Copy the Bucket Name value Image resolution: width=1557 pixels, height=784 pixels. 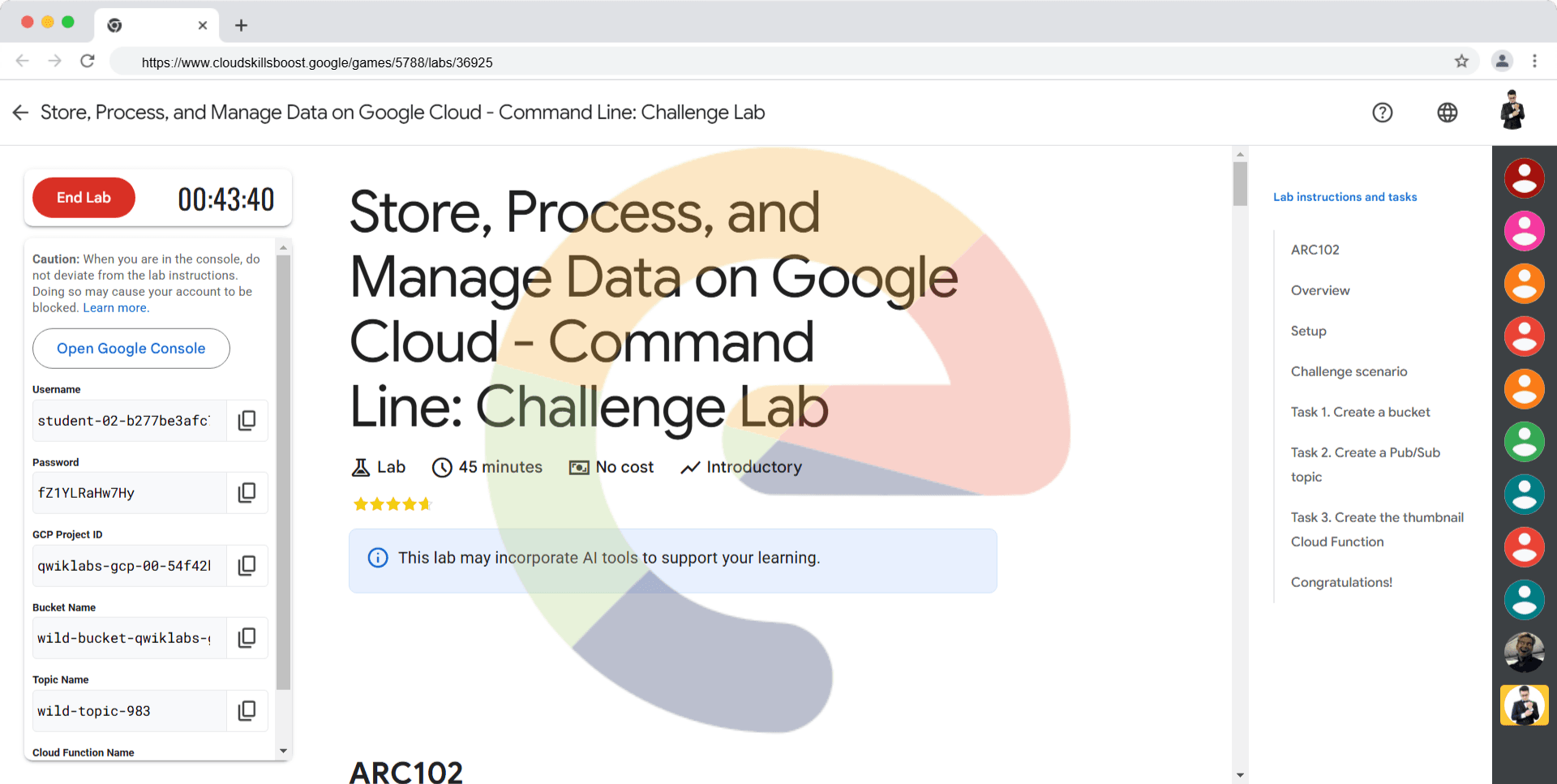pyautogui.click(x=247, y=638)
